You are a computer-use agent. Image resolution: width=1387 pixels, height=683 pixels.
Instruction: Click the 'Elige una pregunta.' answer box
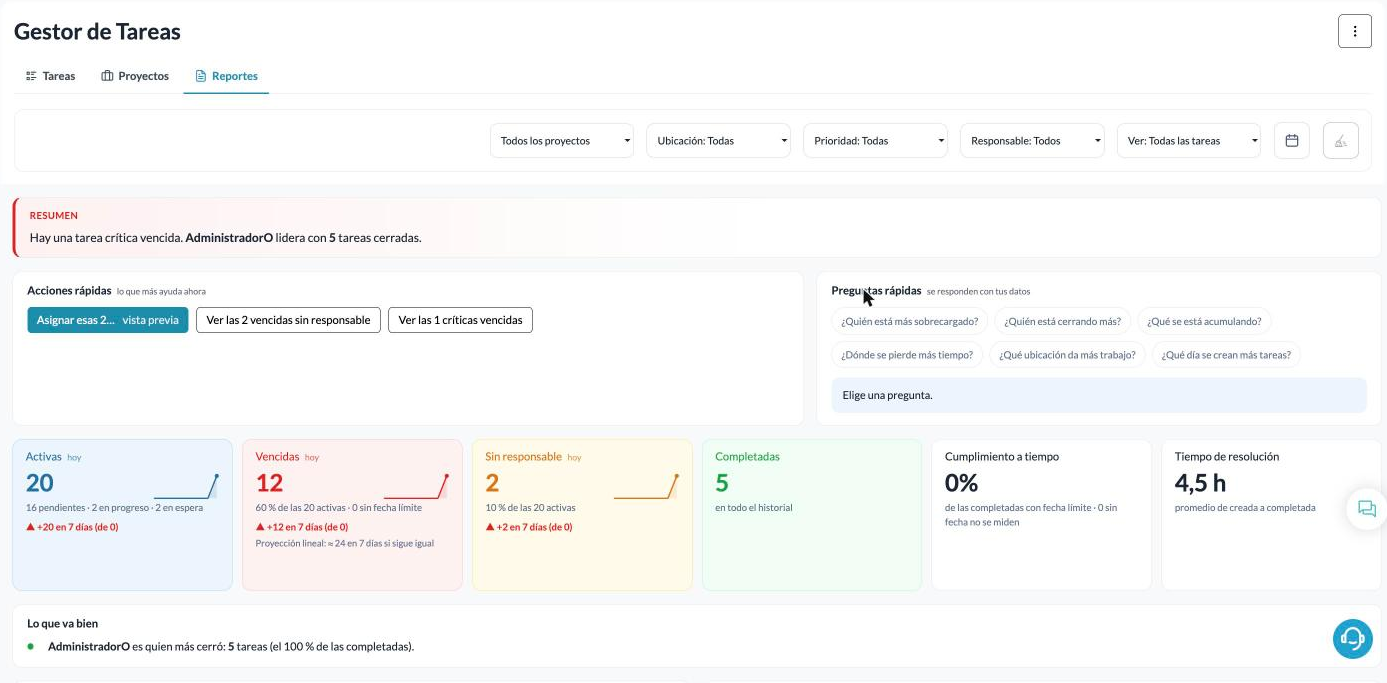coord(1099,395)
